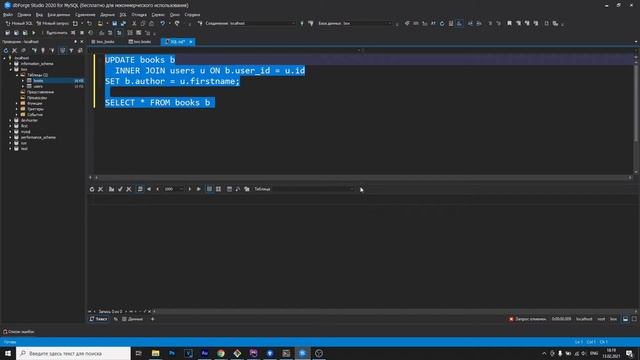
Task: Select the Функции folder in tree
Action: tap(35, 104)
